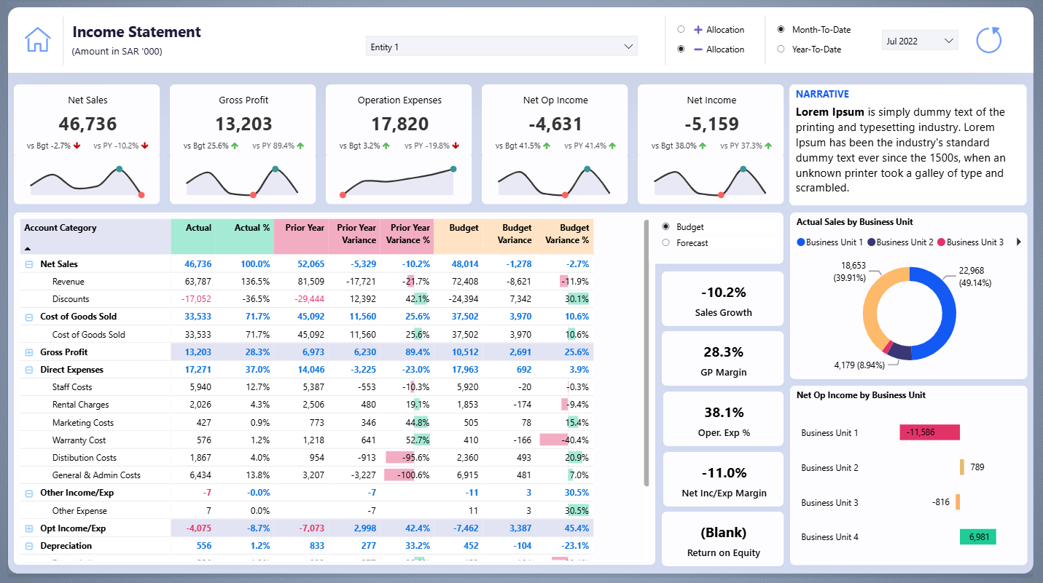Click the Return on Equity card
Image resolution: width=1043 pixels, height=583 pixels.
tap(722, 538)
